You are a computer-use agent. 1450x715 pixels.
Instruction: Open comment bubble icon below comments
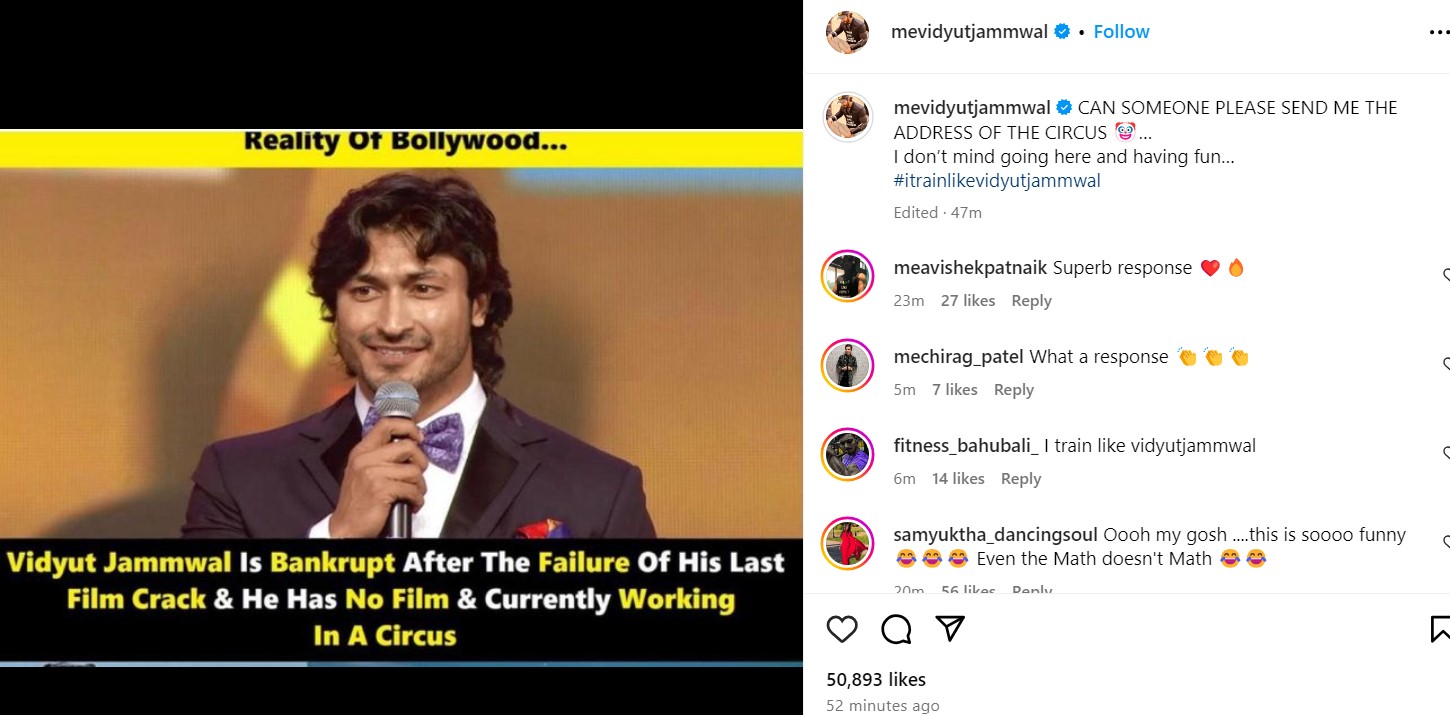click(x=896, y=629)
